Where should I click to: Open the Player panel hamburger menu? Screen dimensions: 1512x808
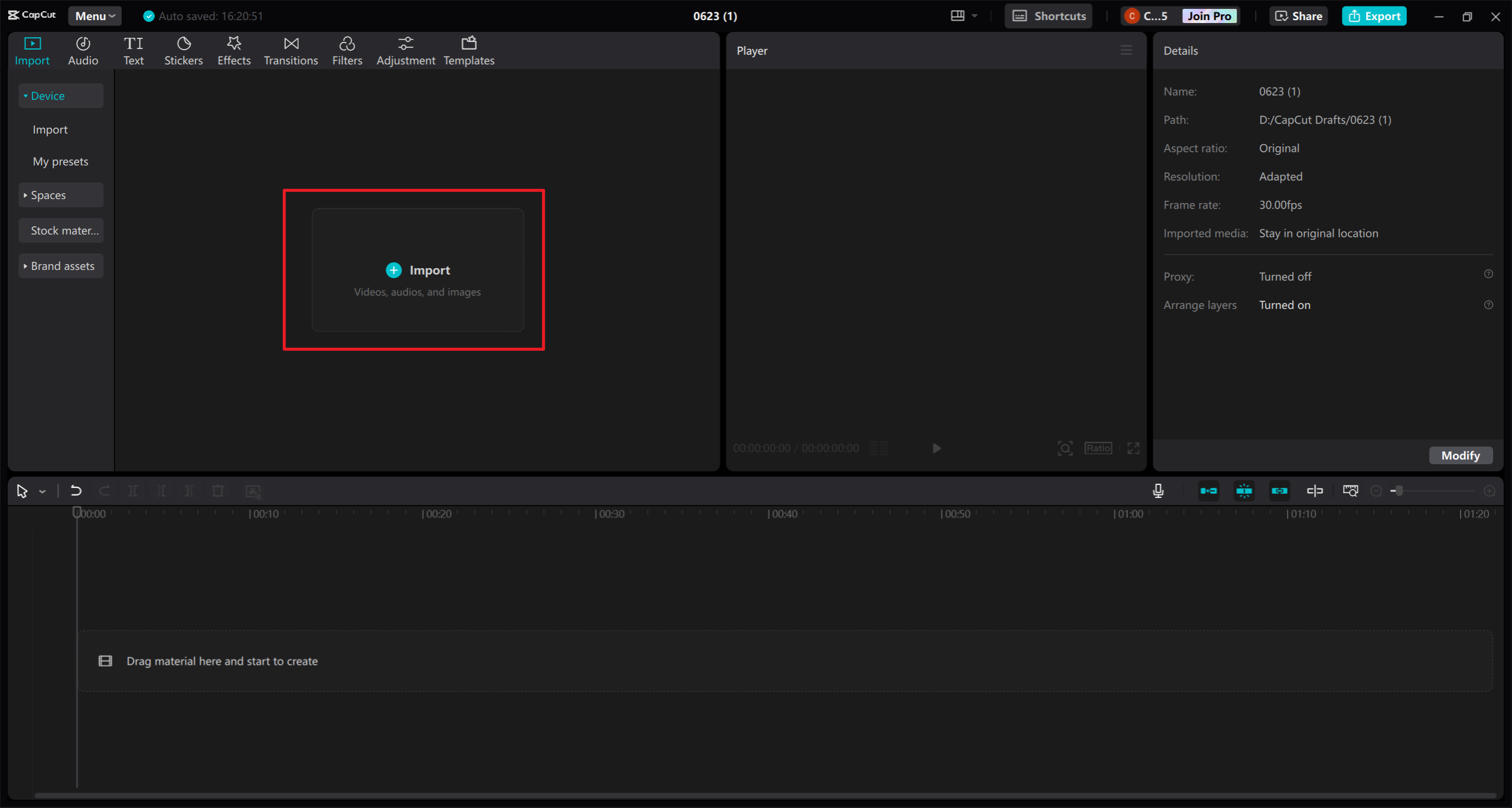coord(1126,51)
